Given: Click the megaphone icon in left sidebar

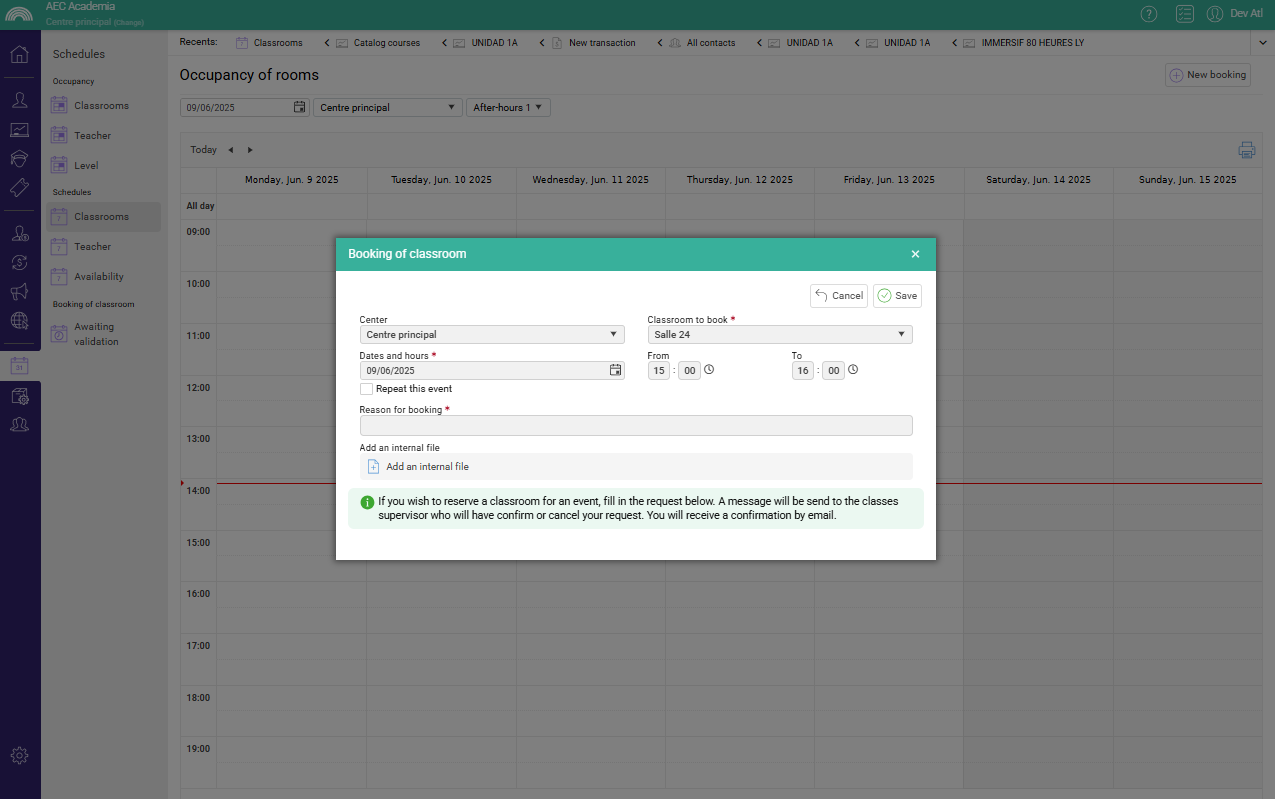Looking at the screenshot, I should pyautogui.click(x=19, y=291).
